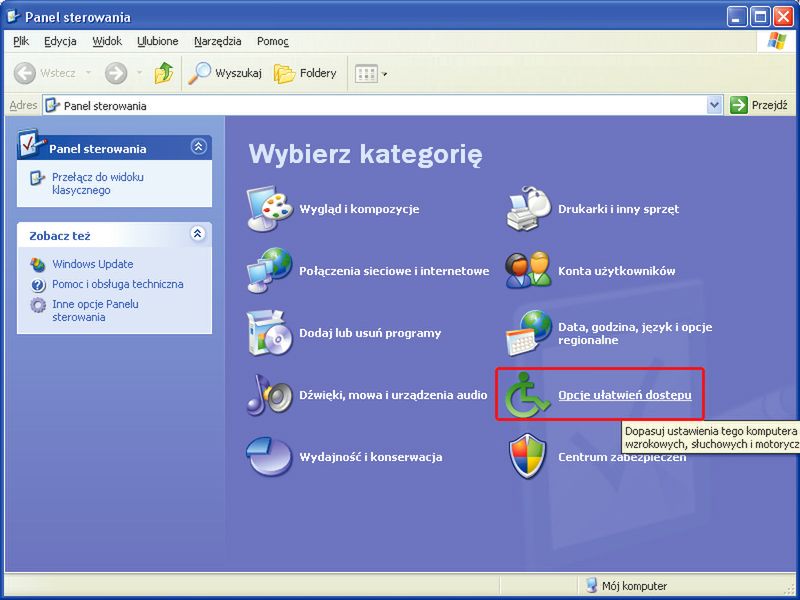Open the Views button dropdown arrow
Viewport: 800px width, 600px height.
coord(385,74)
